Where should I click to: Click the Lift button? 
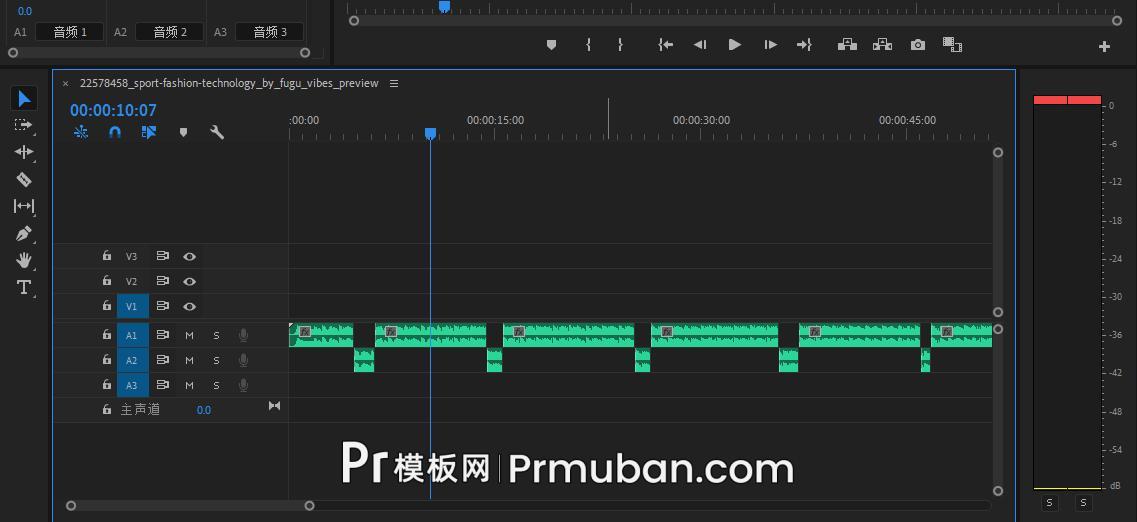847,44
